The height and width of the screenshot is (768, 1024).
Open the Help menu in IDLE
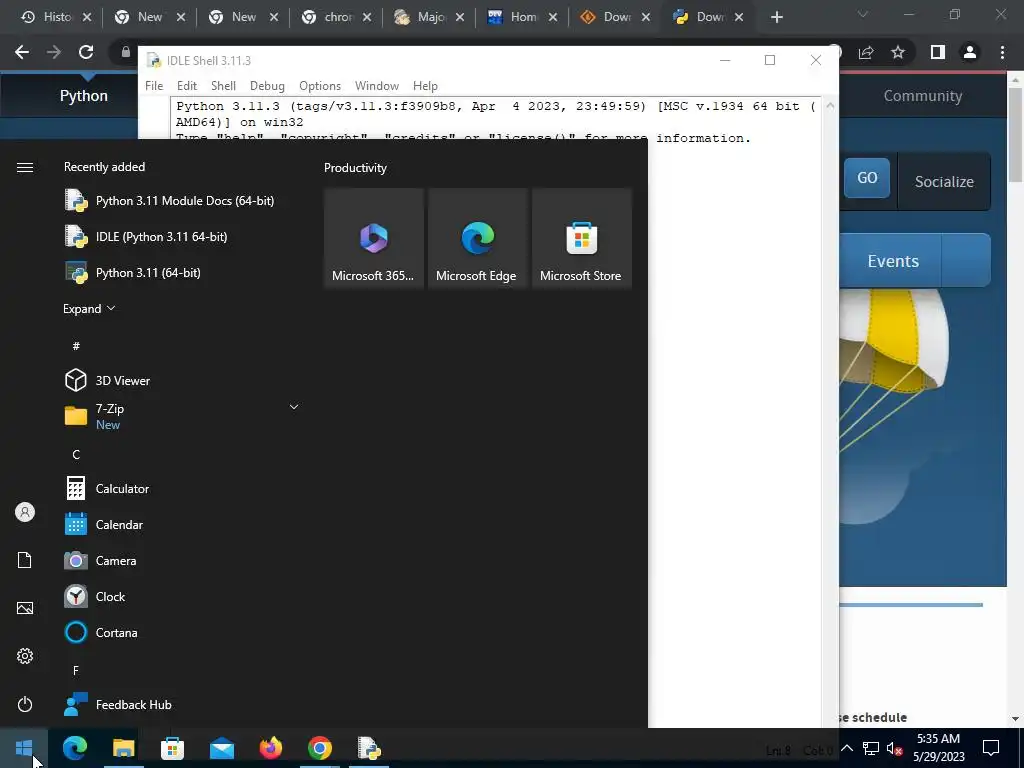click(x=425, y=86)
